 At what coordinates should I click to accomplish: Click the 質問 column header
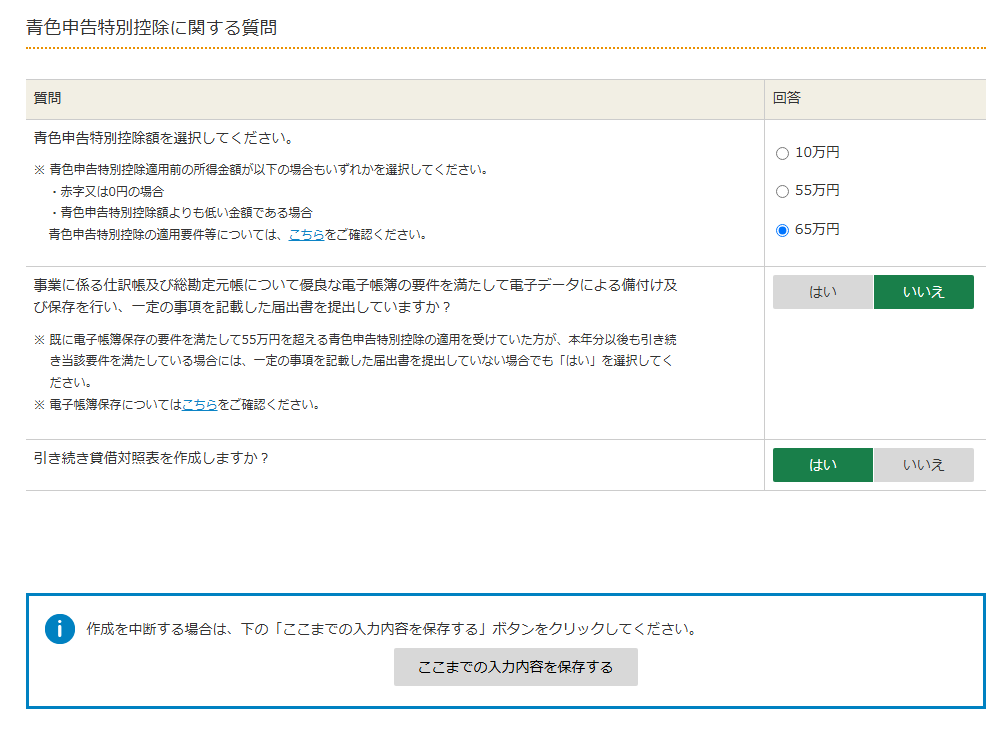[48, 98]
